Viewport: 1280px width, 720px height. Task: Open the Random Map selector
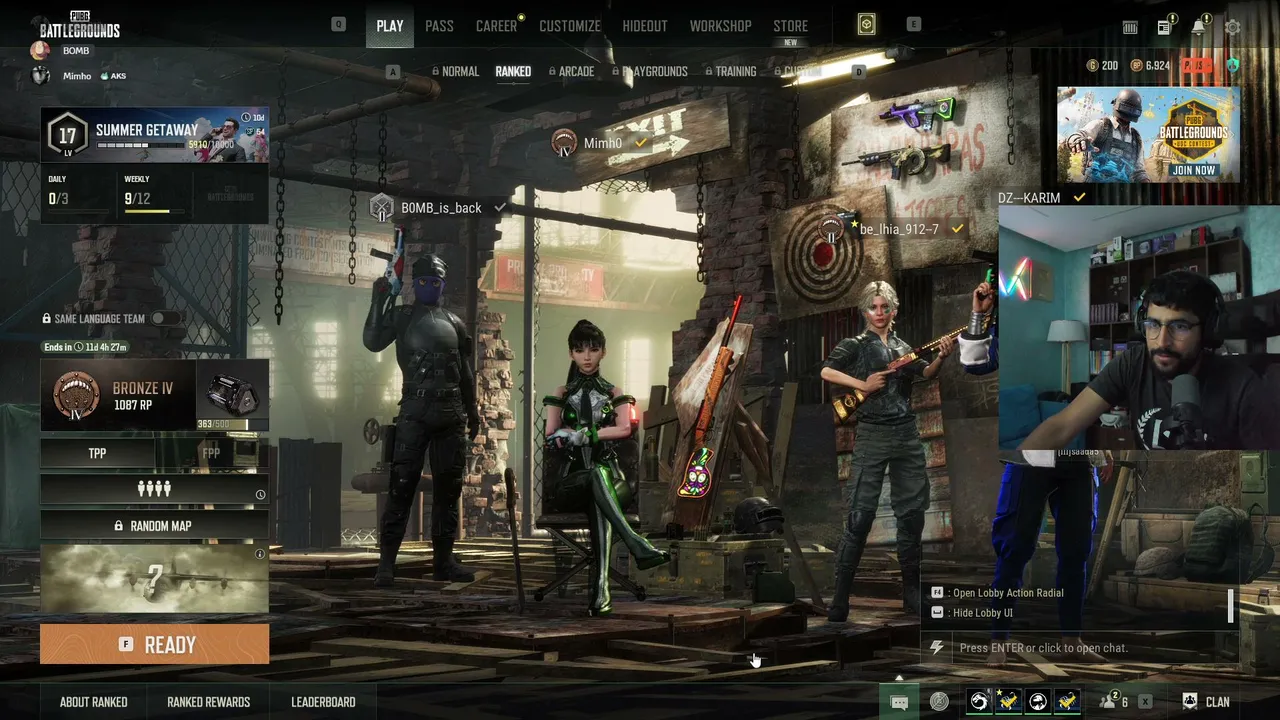[154, 526]
